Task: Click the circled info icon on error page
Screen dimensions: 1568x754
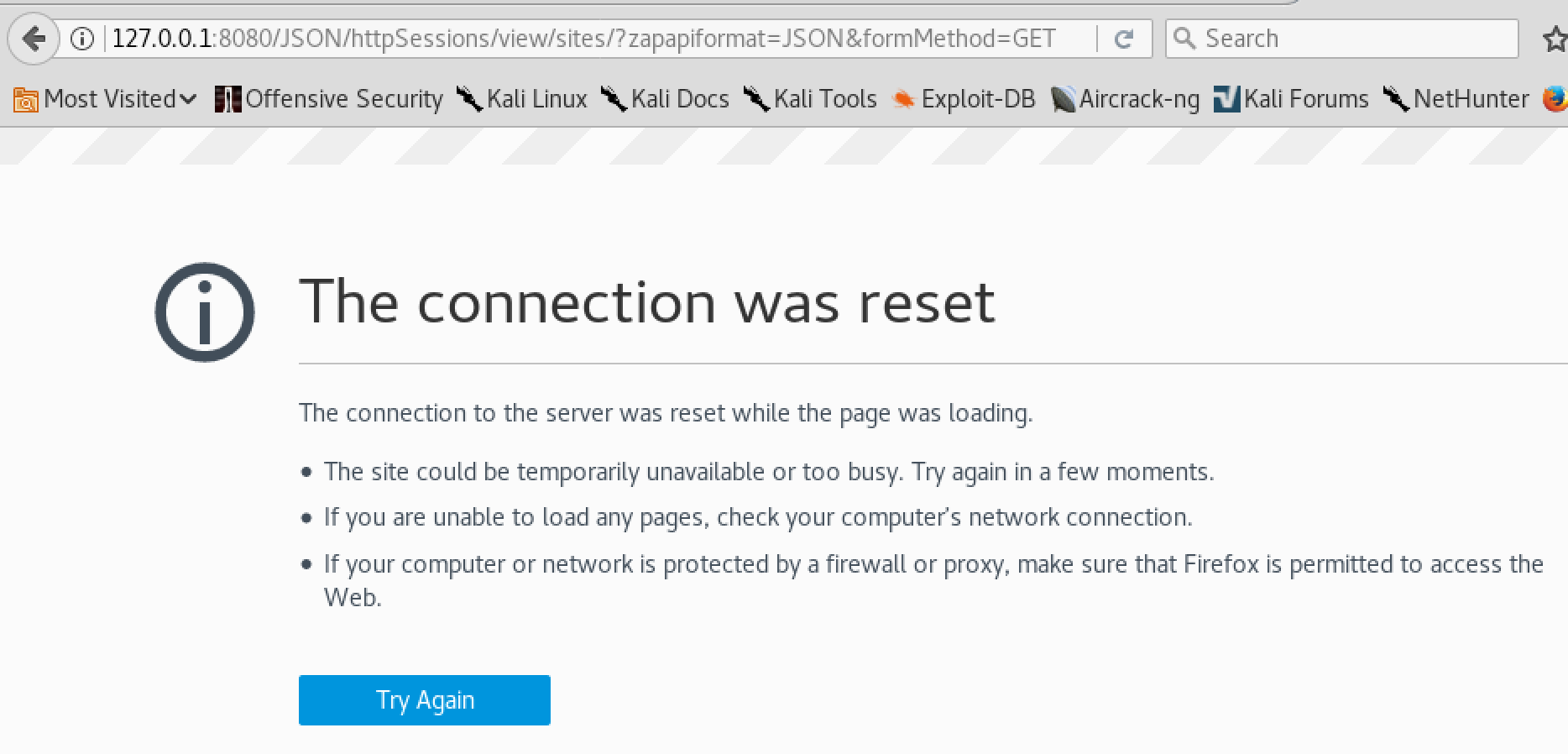Action: coord(203,312)
